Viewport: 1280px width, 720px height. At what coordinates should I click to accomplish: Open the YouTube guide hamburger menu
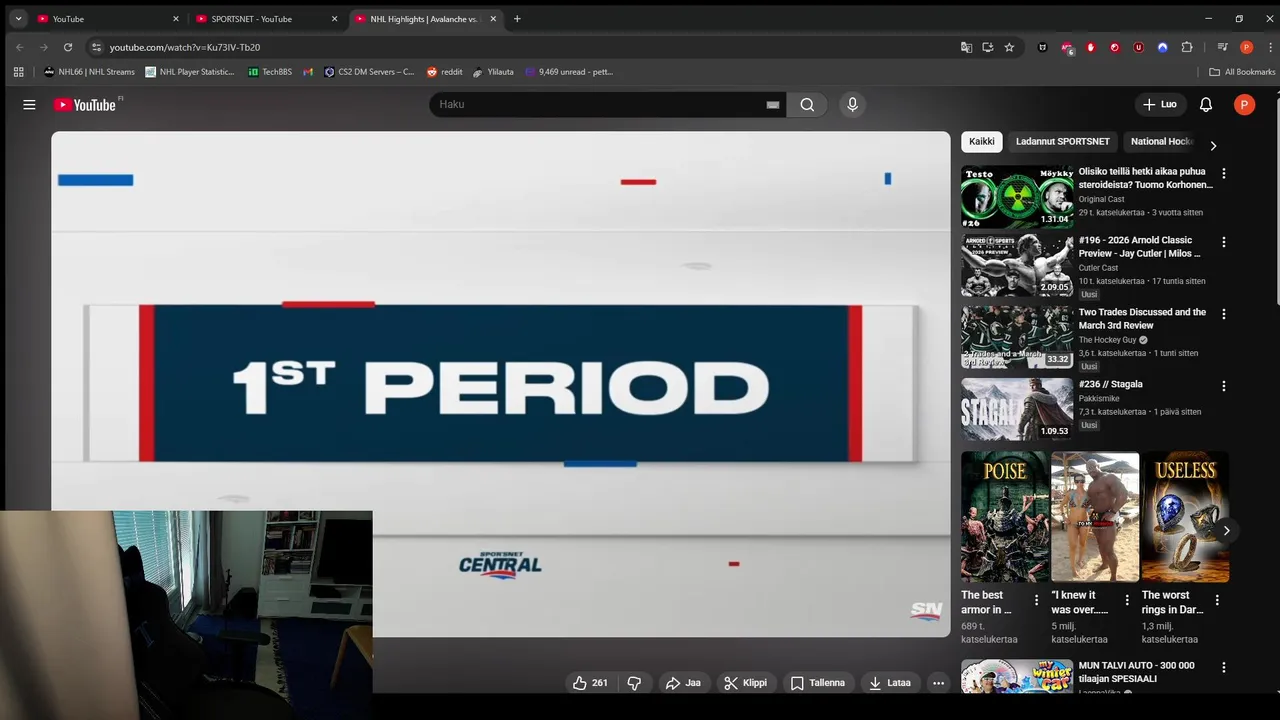click(29, 104)
